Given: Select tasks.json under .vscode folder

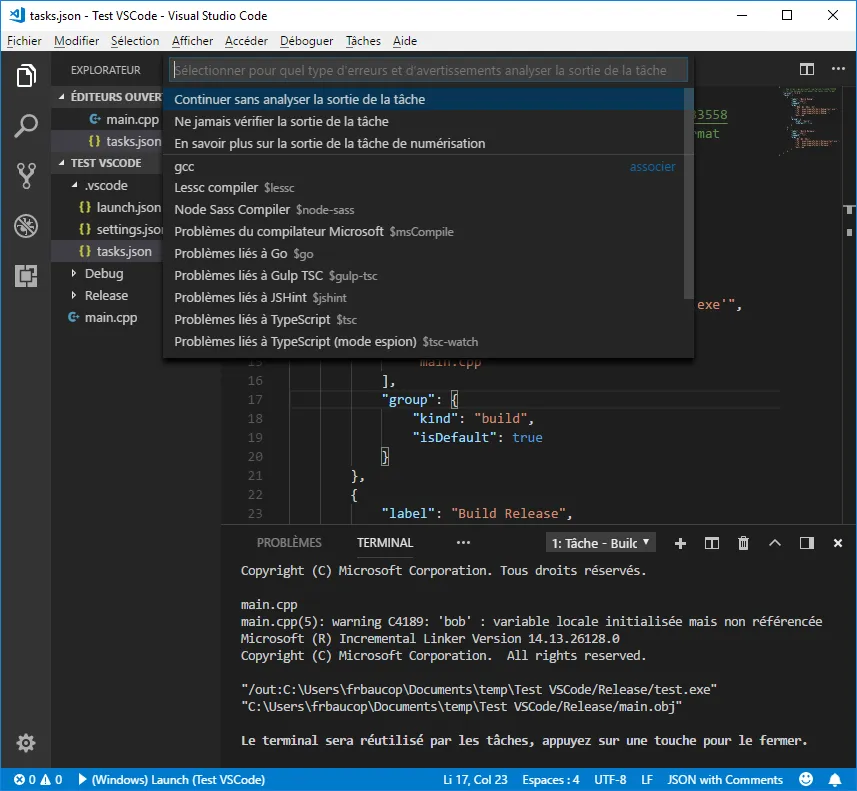Looking at the screenshot, I should click(x=109, y=251).
